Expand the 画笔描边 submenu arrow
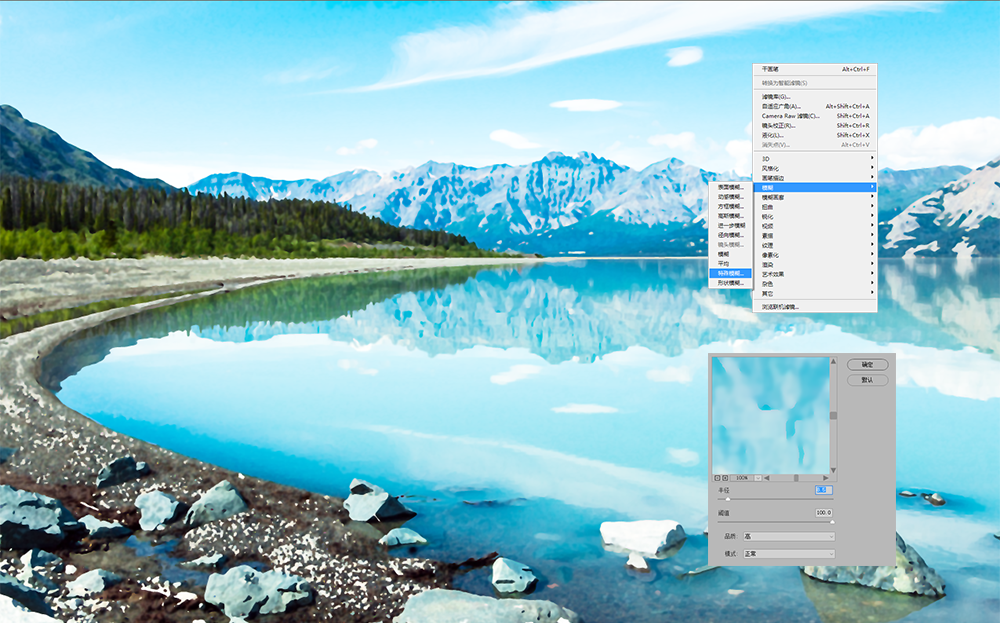The width and height of the screenshot is (1000, 623). point(872,177)
